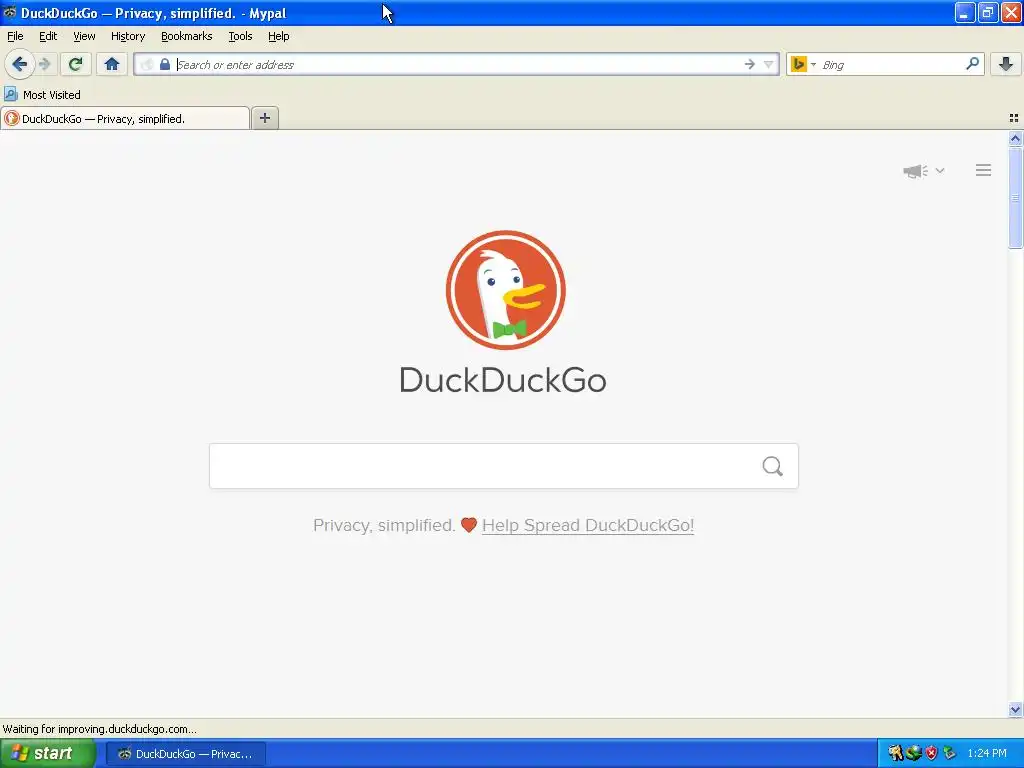
Task: Click the Most Visited bookmarks icon
Action: click(10, 94)
